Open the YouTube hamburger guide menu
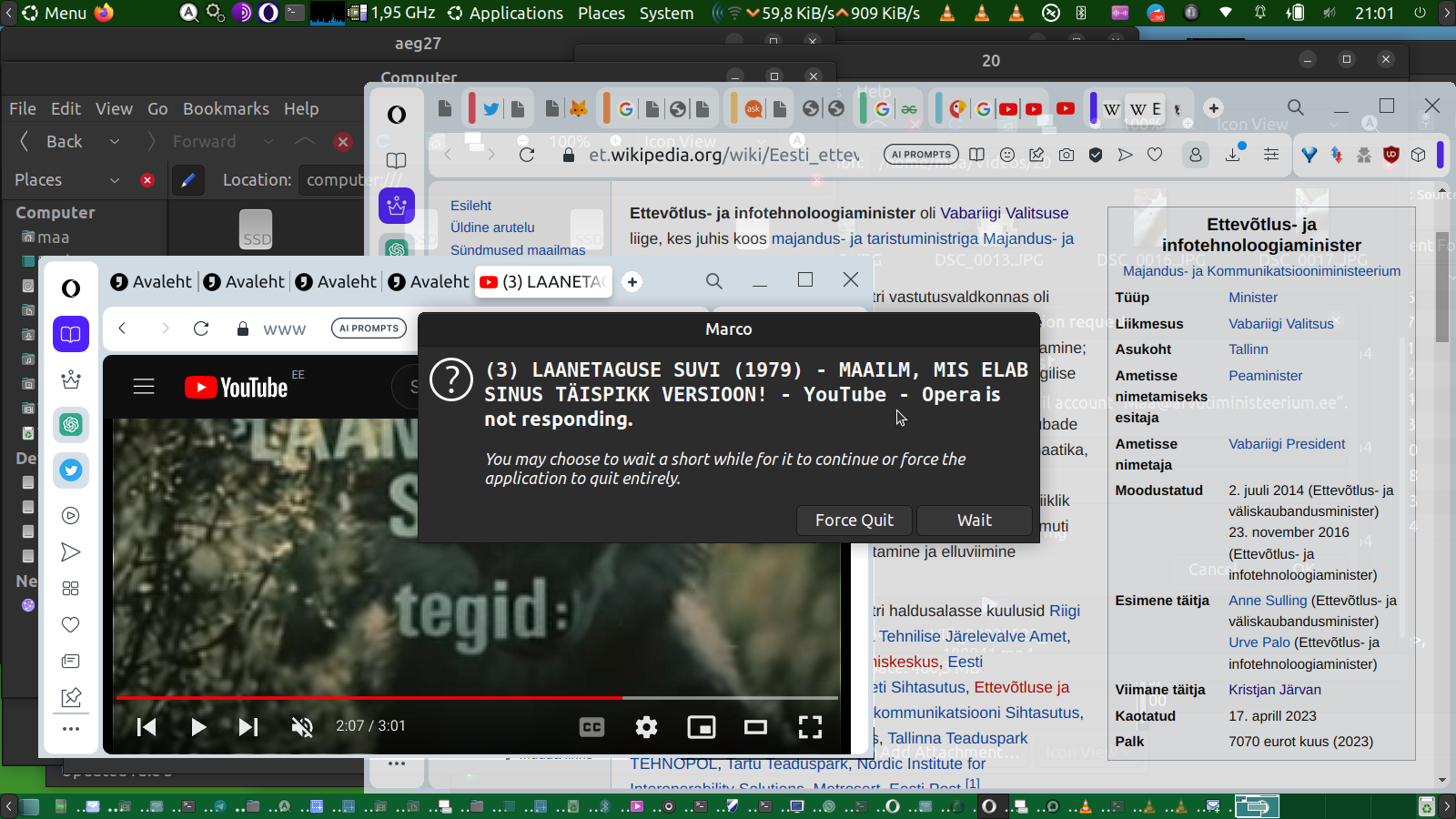The width and height of the screenshot is (1456, 819). (x=144, y=387)
